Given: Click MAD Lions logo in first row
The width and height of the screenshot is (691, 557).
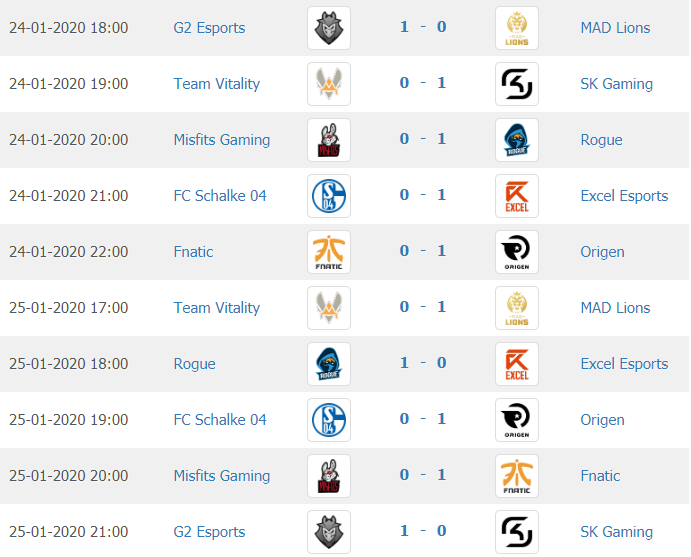Looking at the screenshot, I should pyautogui.click(x=517, y=28).
